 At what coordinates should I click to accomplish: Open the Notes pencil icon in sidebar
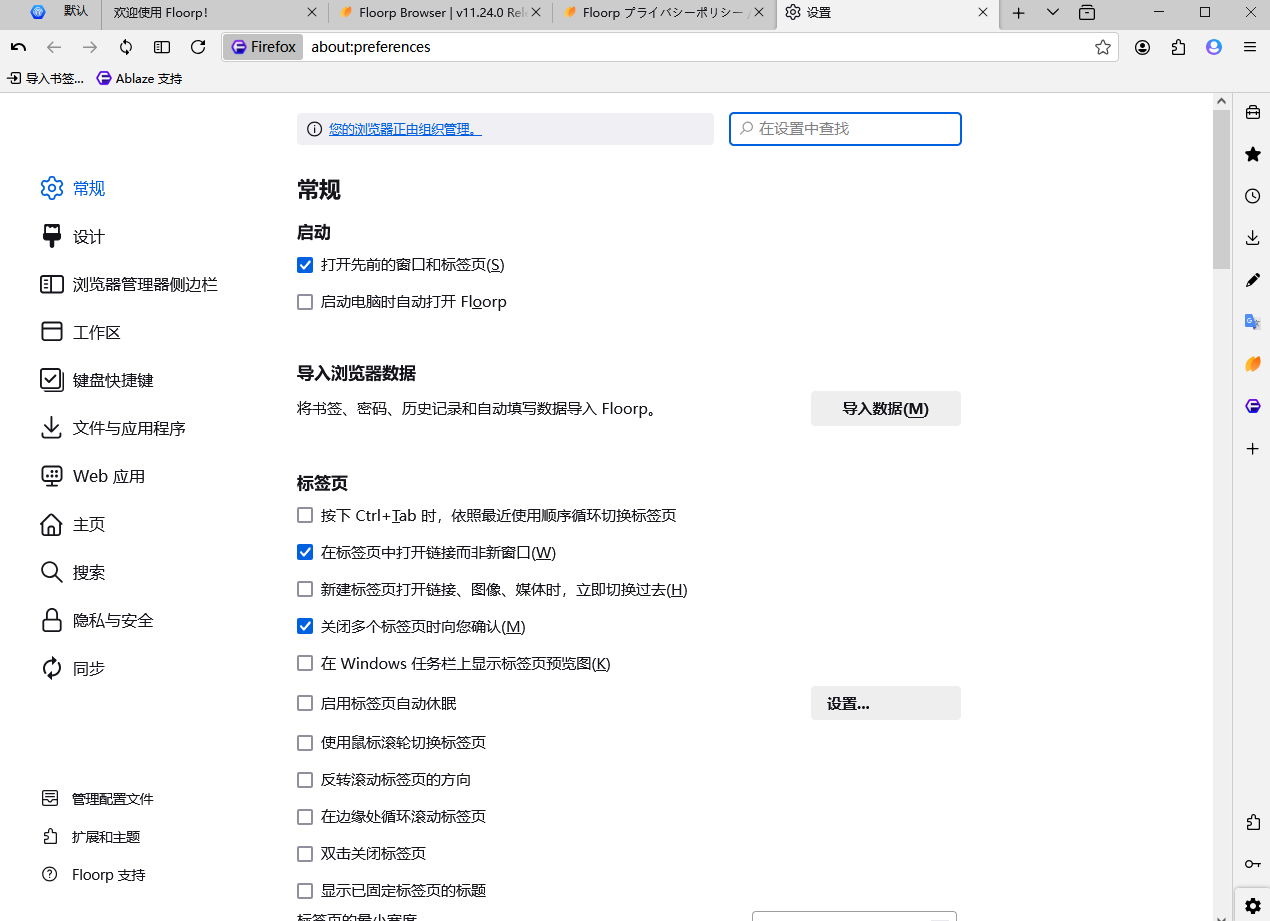1252,280
